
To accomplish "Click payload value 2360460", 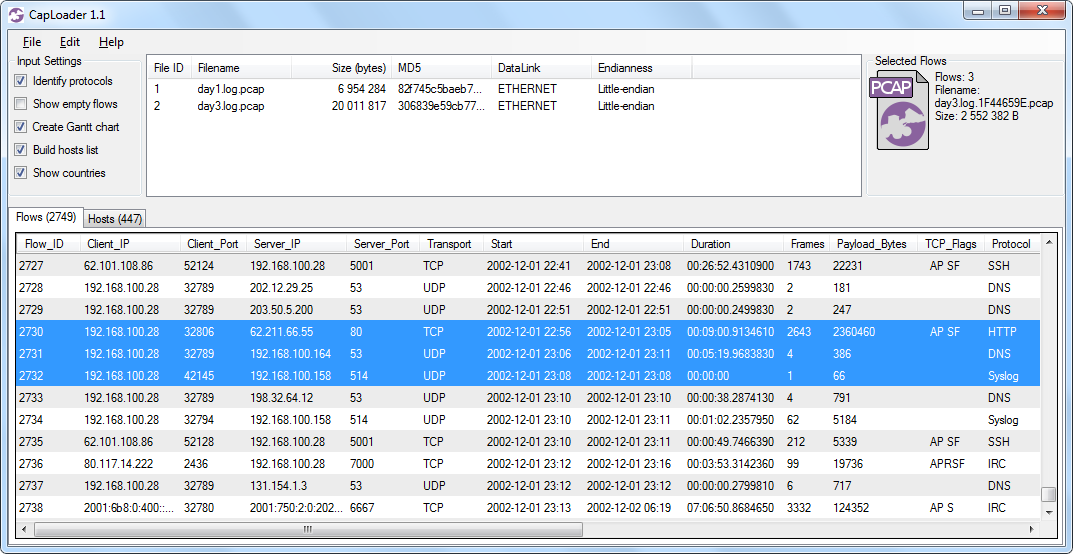I will click(854, 332).
